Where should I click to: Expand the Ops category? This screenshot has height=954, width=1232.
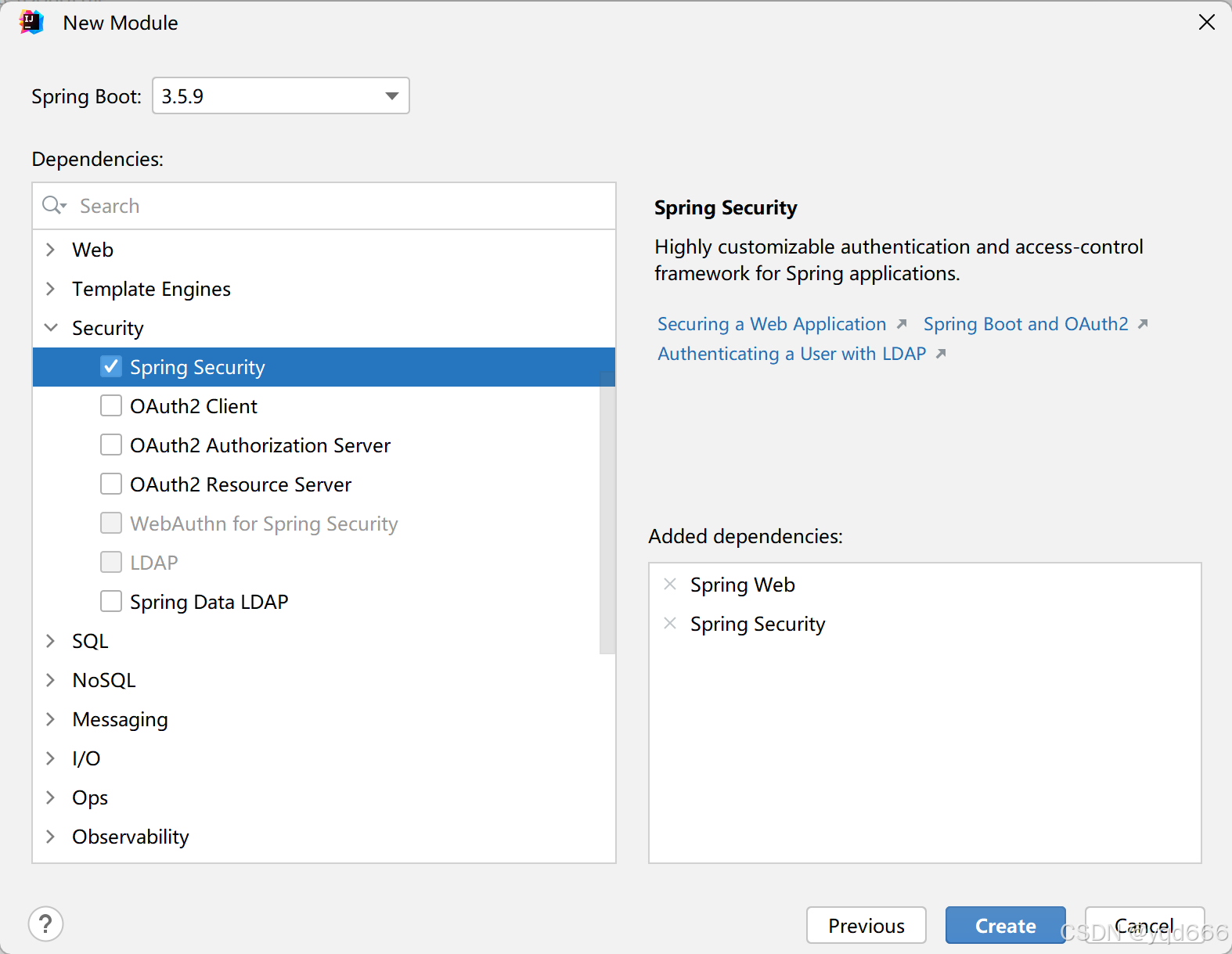click(51, 797)
